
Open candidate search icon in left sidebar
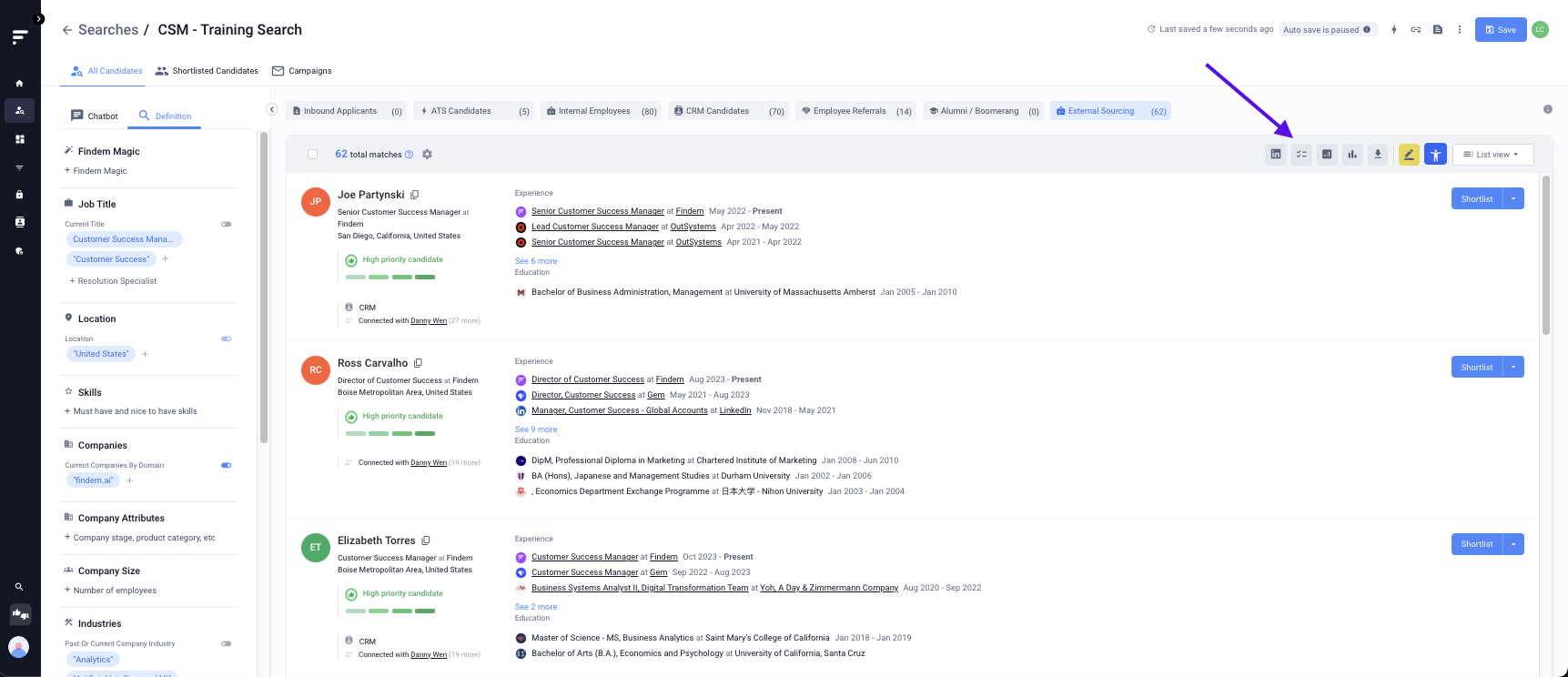[20, 110]
